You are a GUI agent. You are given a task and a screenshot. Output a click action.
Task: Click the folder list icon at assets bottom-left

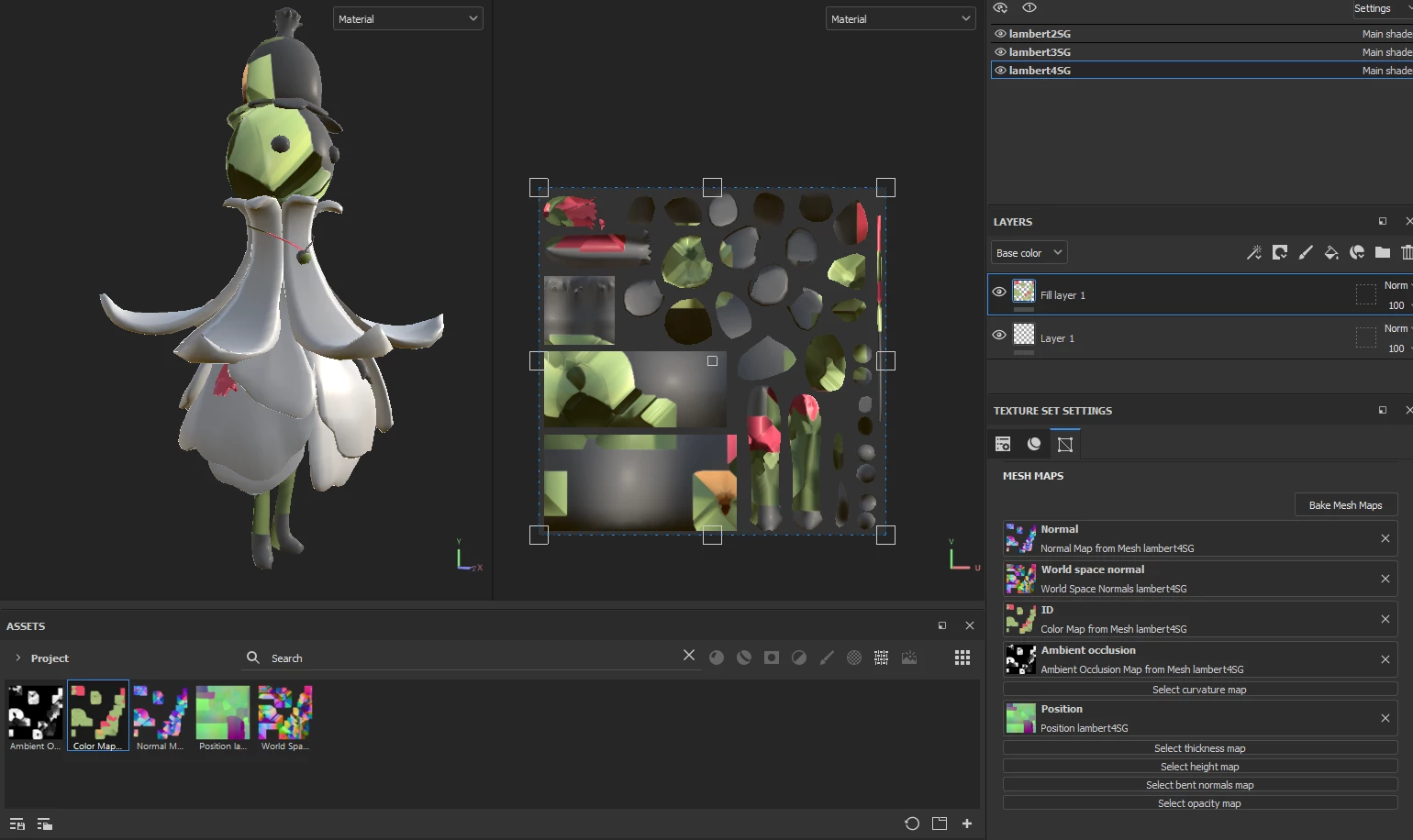click(x=44, y=824)
